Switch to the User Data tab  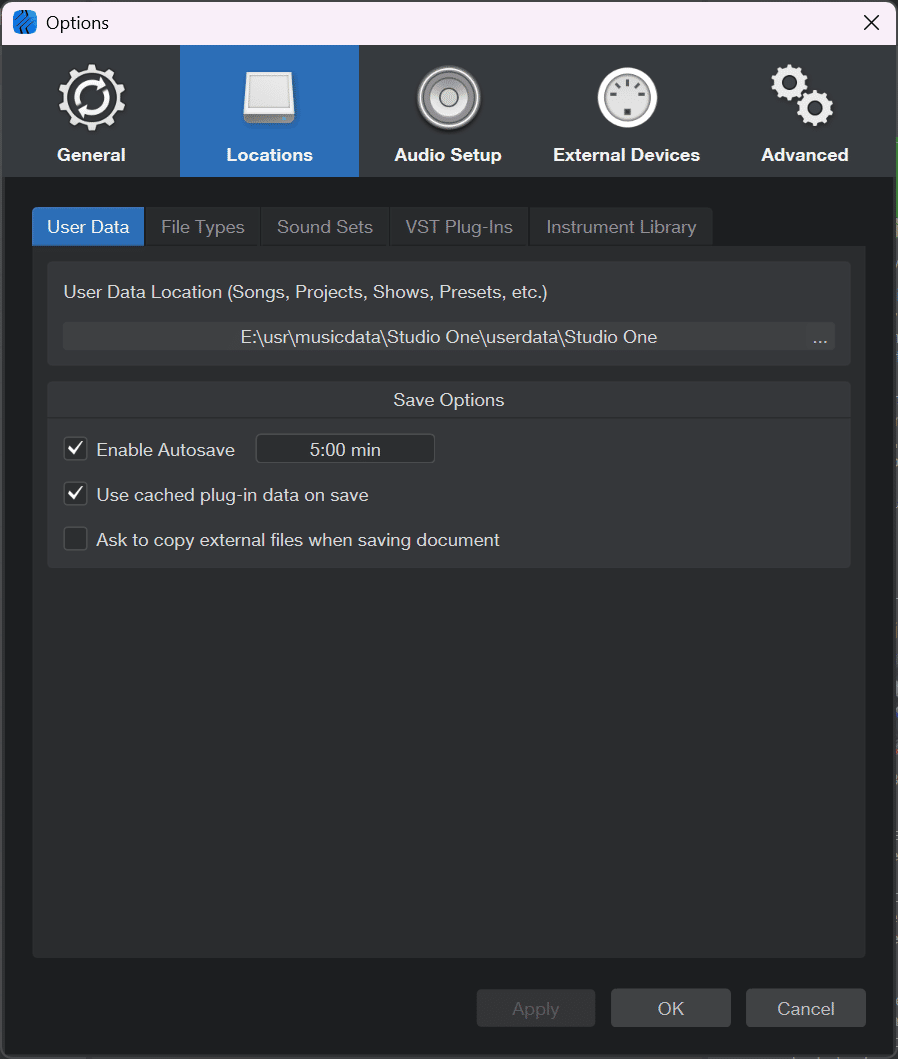(x=88, y=227)
